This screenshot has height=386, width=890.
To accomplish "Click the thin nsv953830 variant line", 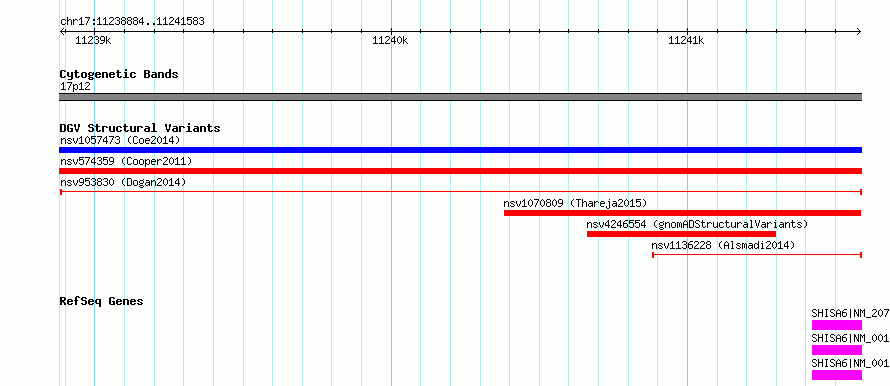I will tap(460, 192).
